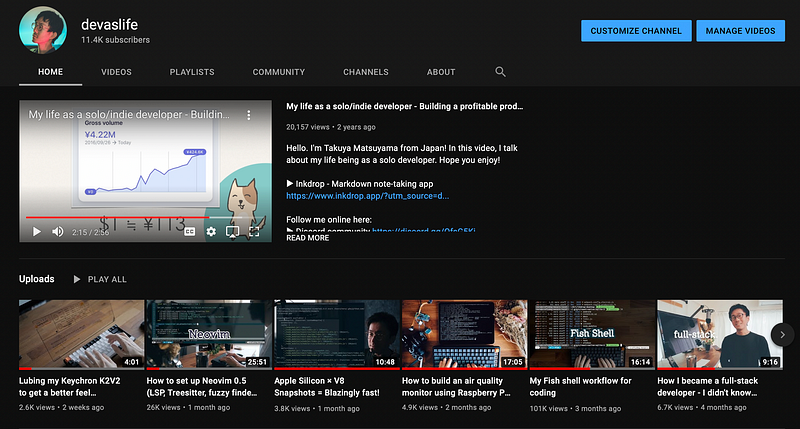The image size is (800, 429).
Task: Click the 'Follow me online here:' line
Action: coord(329,220)
